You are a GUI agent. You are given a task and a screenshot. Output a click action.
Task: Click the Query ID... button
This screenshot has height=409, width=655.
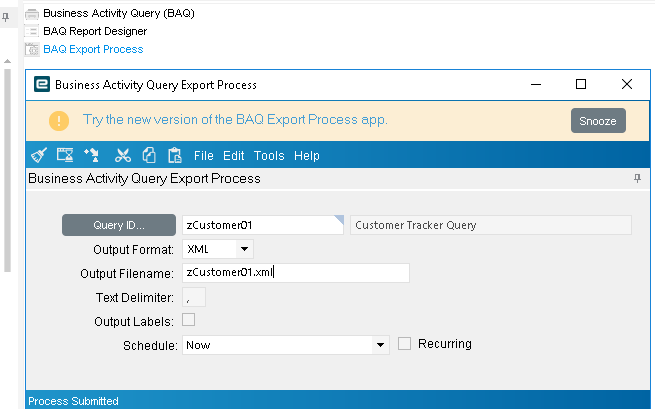[119, 225]
